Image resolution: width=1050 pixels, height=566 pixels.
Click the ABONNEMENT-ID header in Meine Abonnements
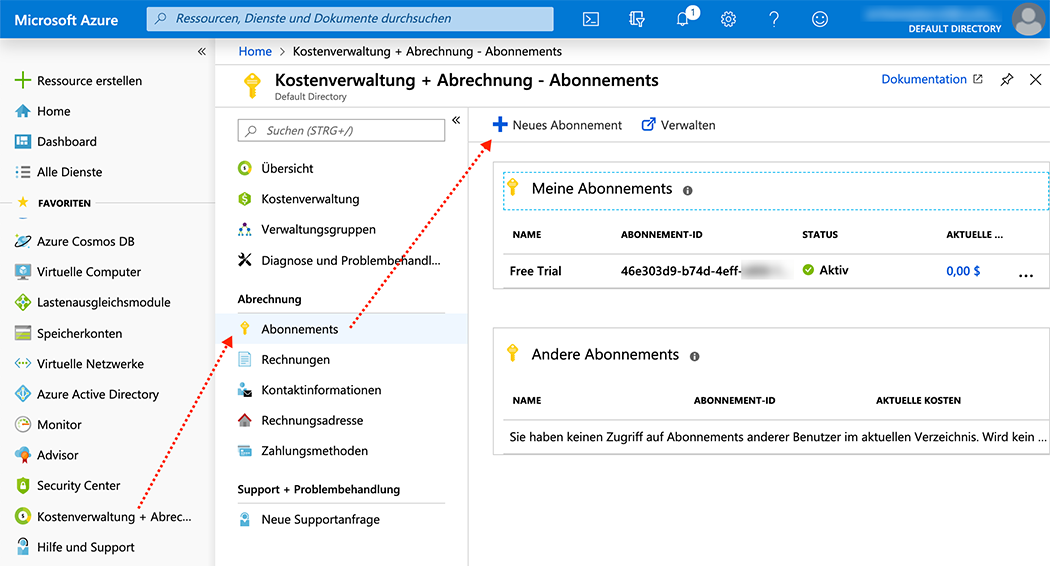[x=662, y=234]
